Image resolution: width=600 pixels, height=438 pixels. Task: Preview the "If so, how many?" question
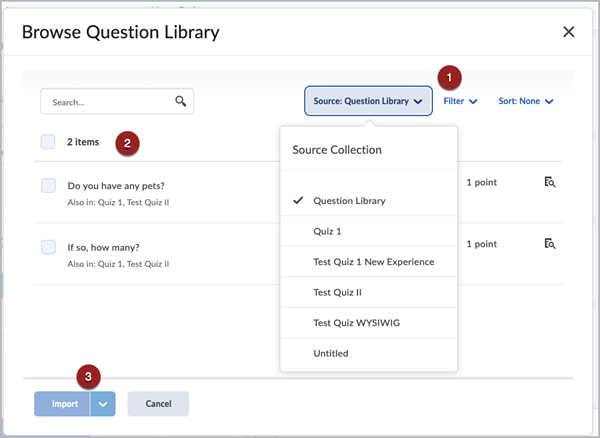[550, 244]
